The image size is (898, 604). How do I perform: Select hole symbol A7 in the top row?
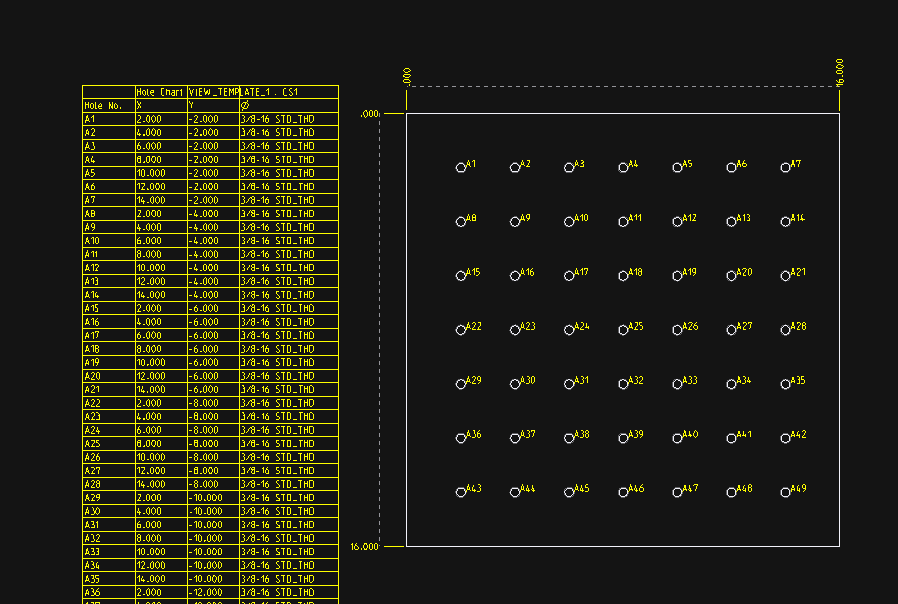(787, 168)
